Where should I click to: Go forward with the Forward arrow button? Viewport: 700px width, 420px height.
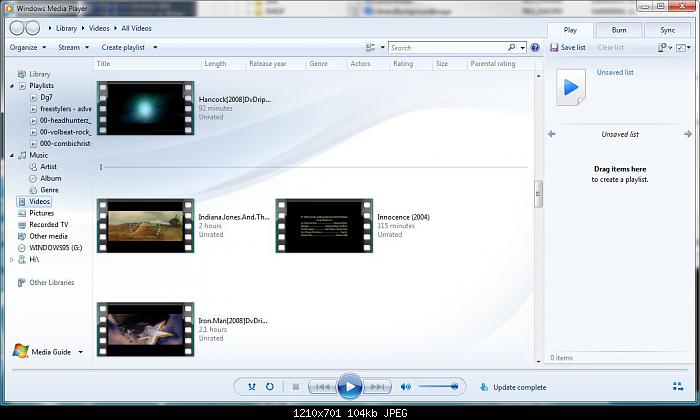[33, 28]
